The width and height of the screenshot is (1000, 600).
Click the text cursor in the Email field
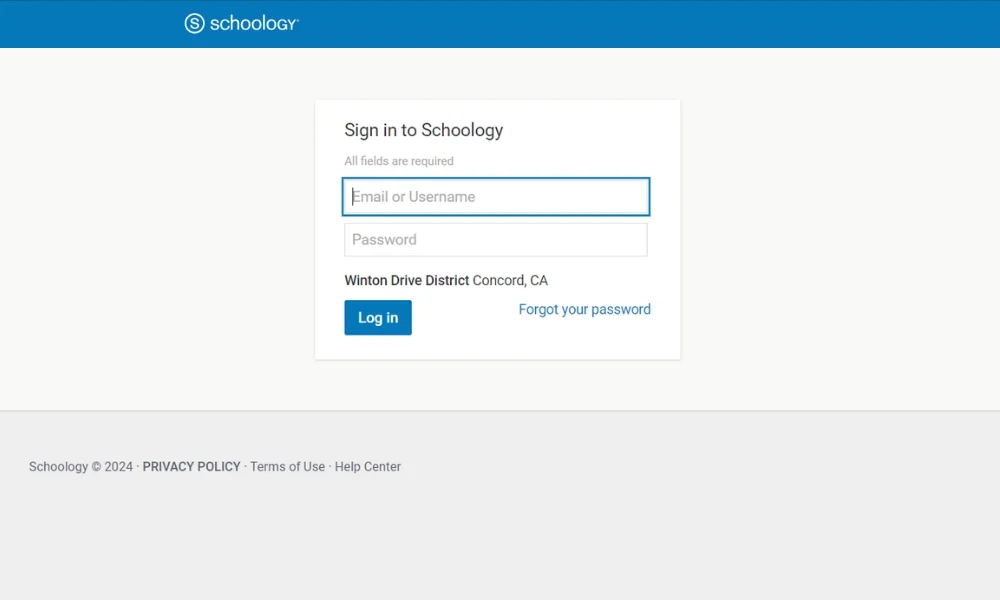(x=353, y=196)
